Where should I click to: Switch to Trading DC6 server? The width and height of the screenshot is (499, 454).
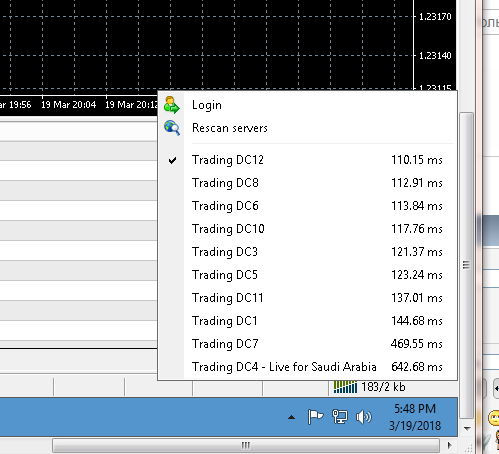click(x=307, y=206)
